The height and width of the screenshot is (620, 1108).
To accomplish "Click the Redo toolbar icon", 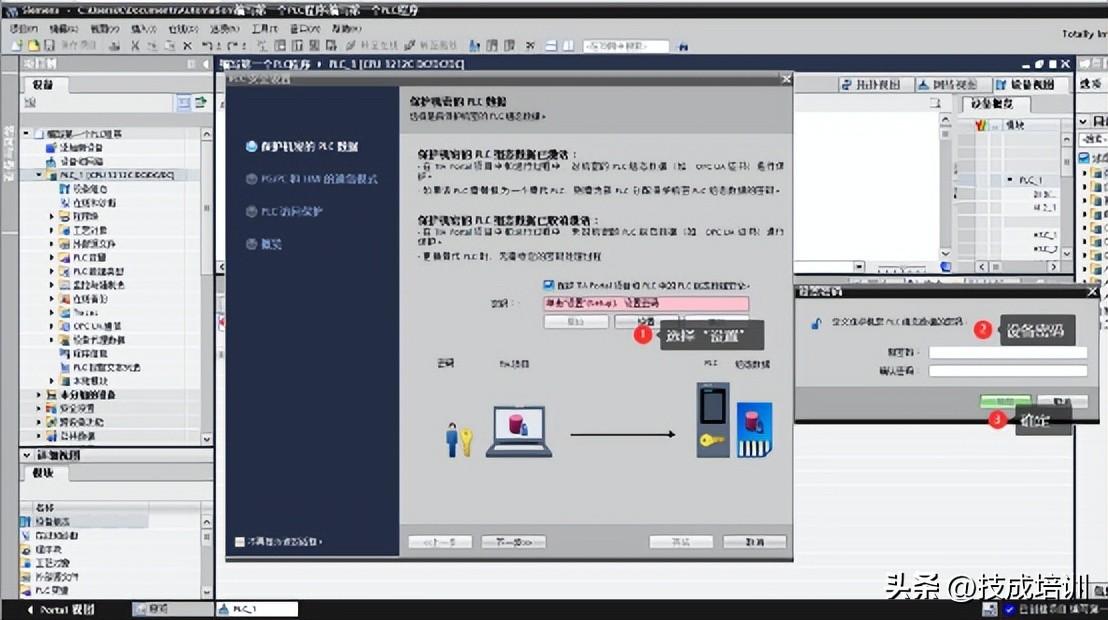I will tap(234, 46).
